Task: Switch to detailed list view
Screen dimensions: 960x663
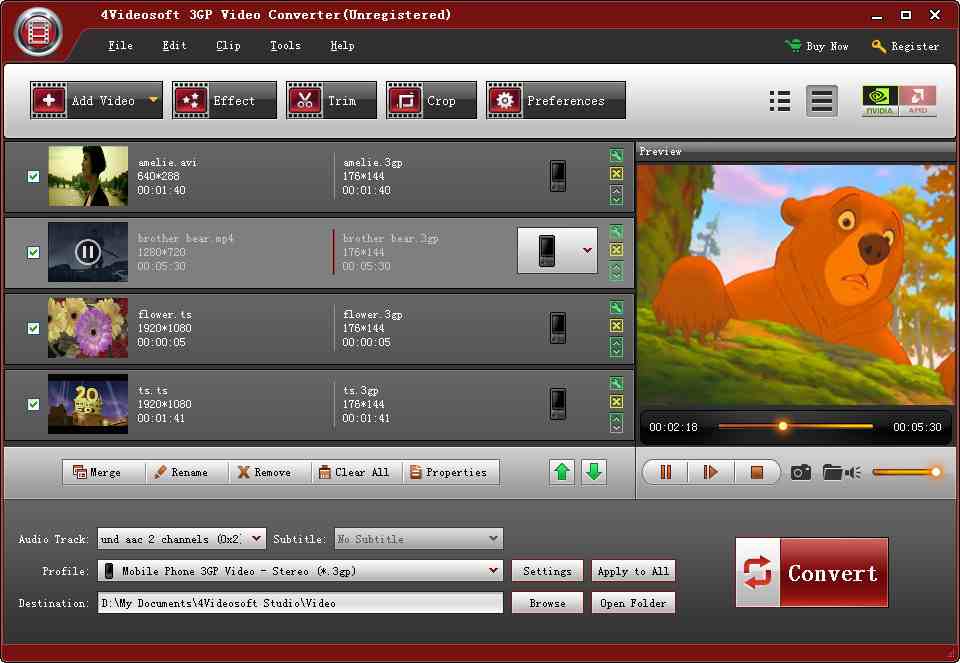Action: pos(822,101)
